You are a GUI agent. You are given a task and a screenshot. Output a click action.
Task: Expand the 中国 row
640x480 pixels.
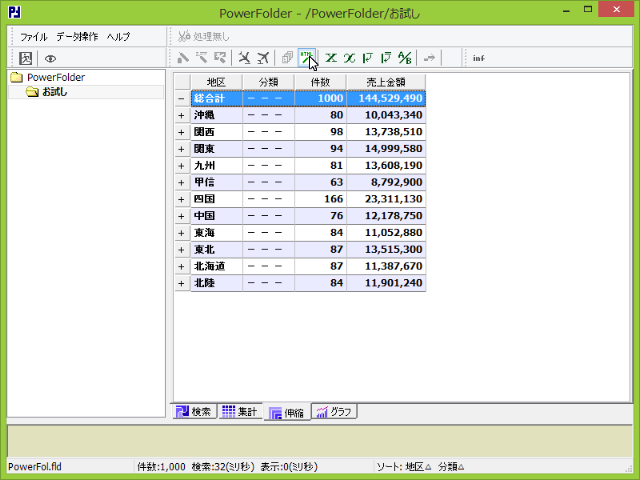tap(182, 216)
